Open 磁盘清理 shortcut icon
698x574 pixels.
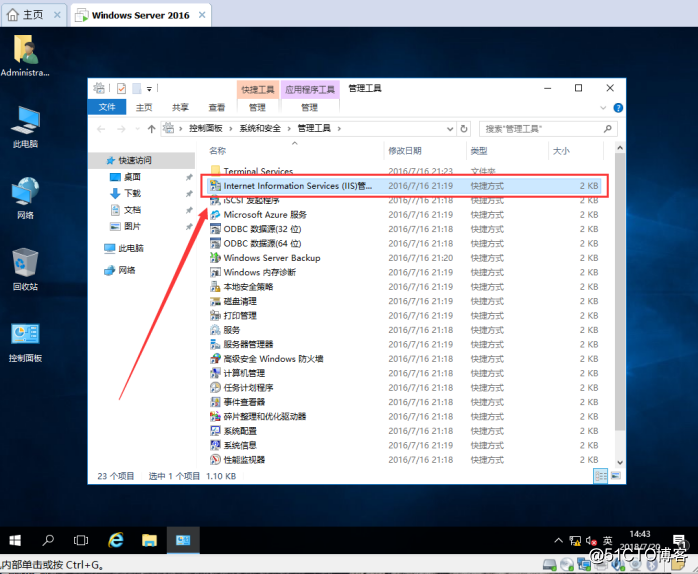click(x=215, y=301)
